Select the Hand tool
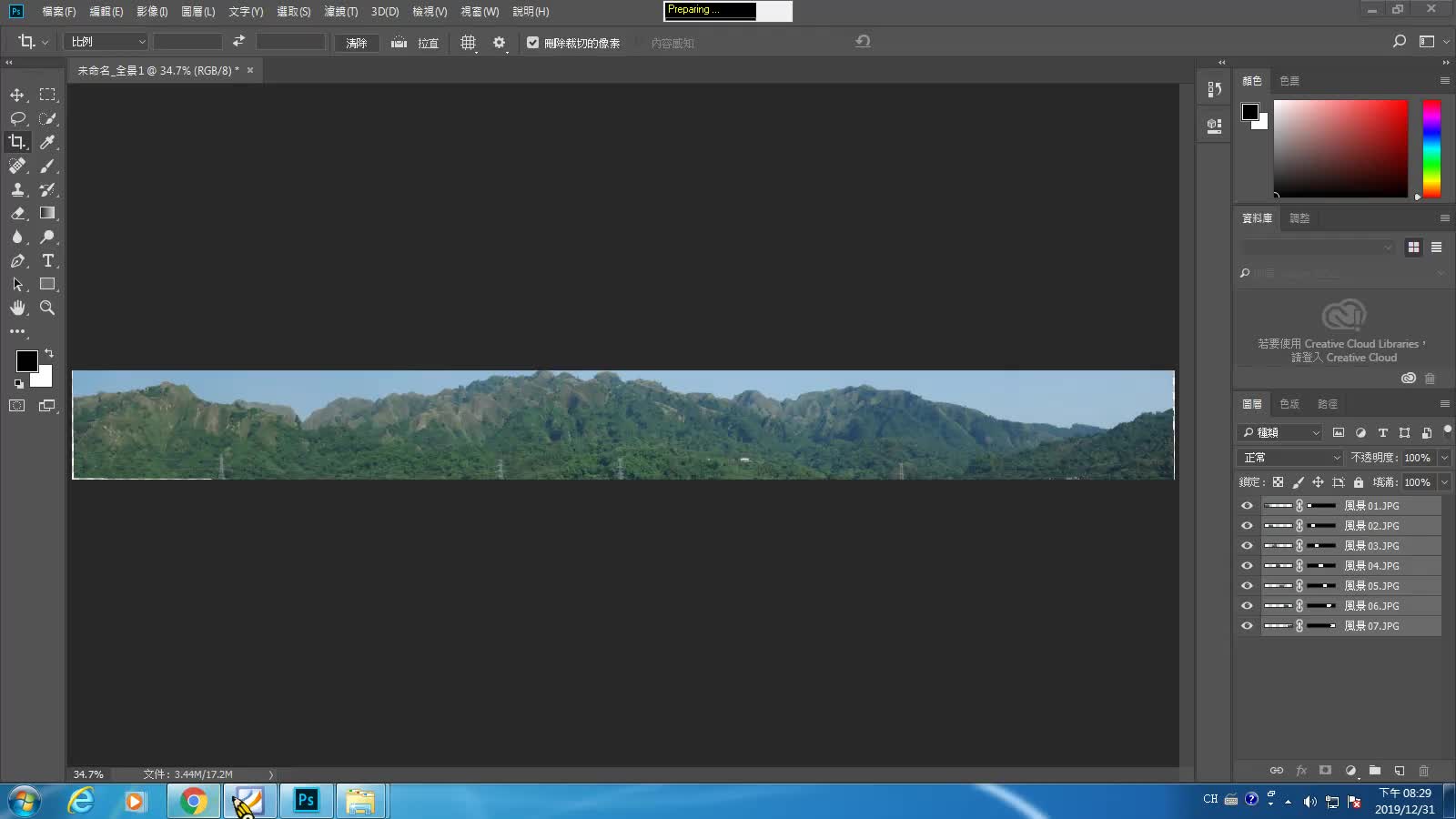The height and width of the screenshot is (819, 1456). [17, 308]
